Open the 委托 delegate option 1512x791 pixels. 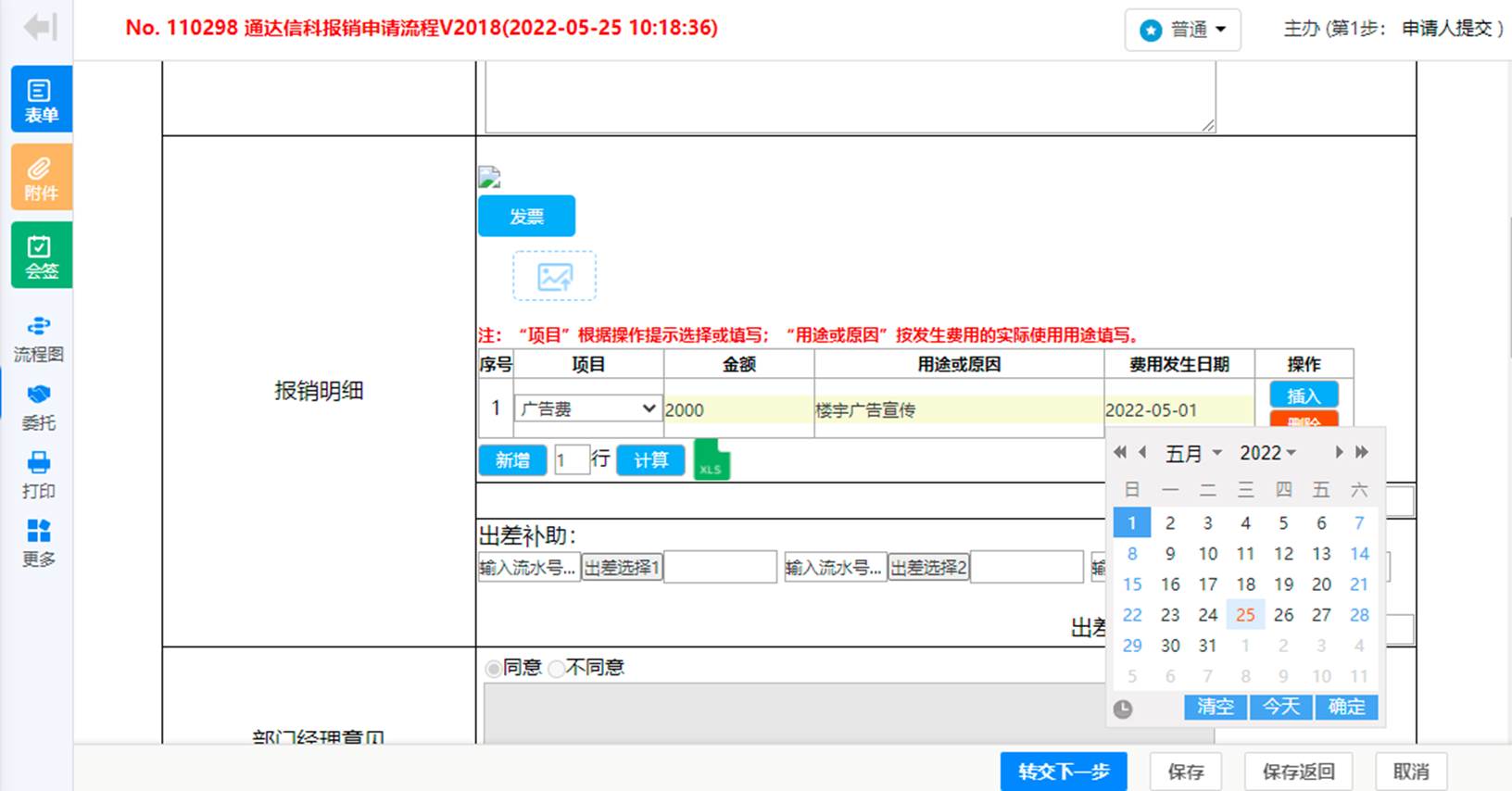39,408
